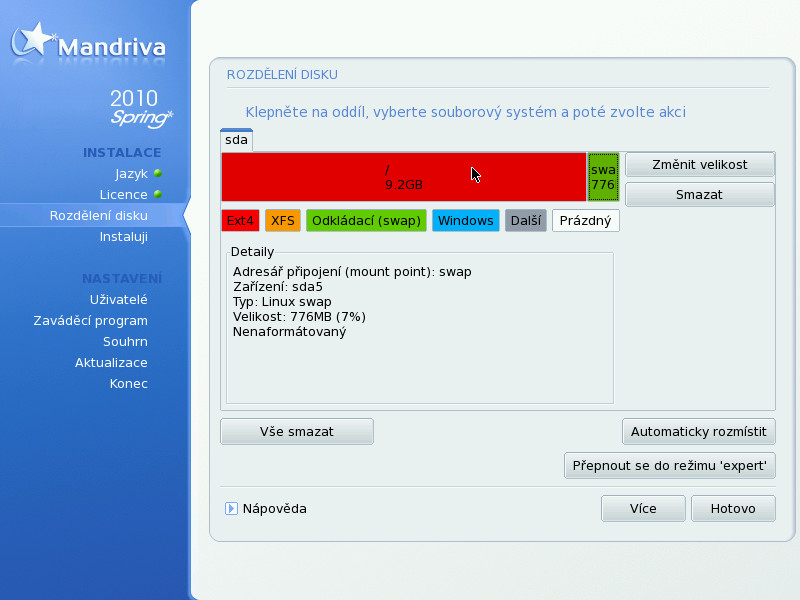Expand the Nápověda help section
Image resolution: width=800 pixels, height=600 pixels.
(x=231, y=509)
